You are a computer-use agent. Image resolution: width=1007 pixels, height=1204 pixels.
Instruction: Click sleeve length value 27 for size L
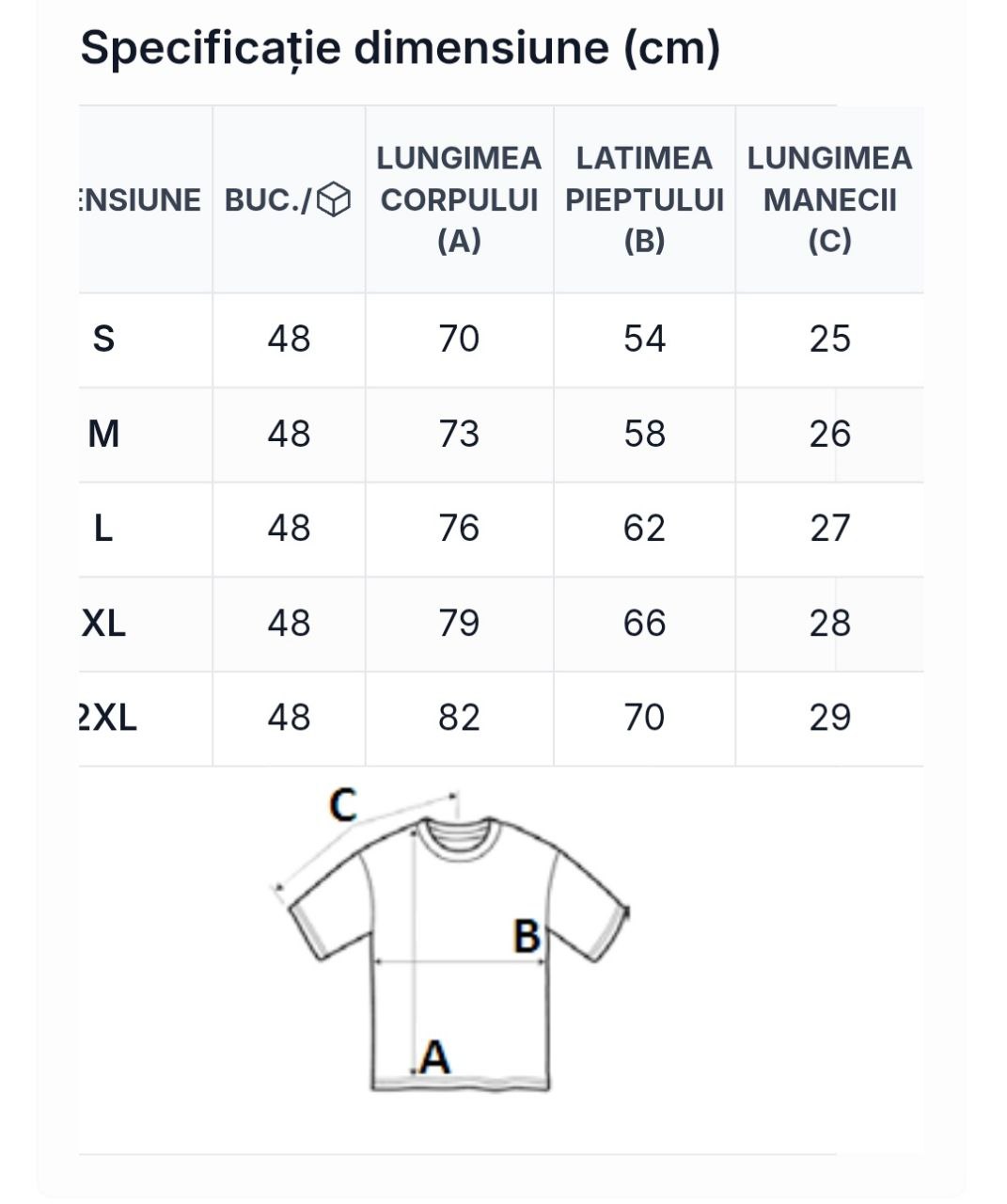pos(830,528)
